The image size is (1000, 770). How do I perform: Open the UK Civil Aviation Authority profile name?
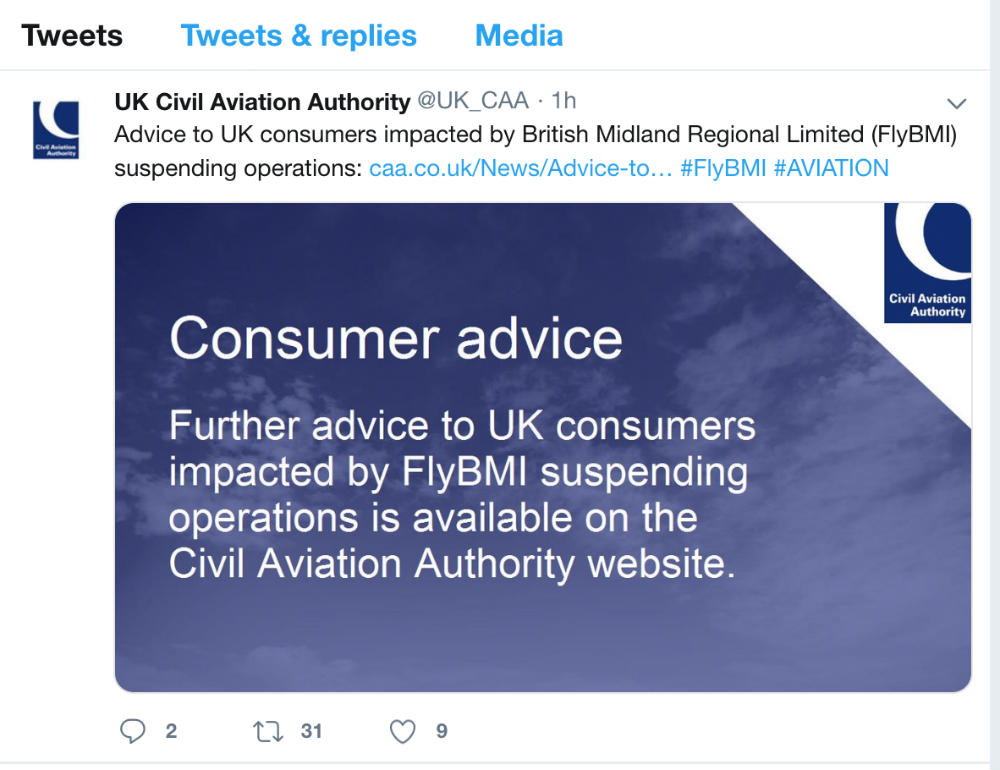click(x=260, y=100)
